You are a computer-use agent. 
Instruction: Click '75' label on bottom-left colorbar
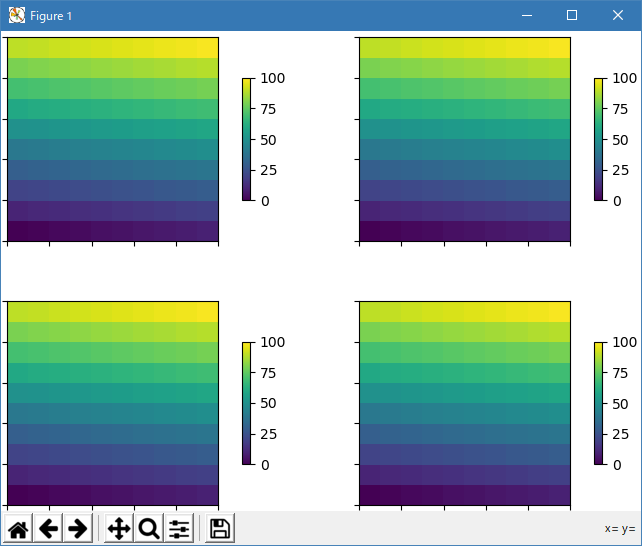click(x=268, y=373)
